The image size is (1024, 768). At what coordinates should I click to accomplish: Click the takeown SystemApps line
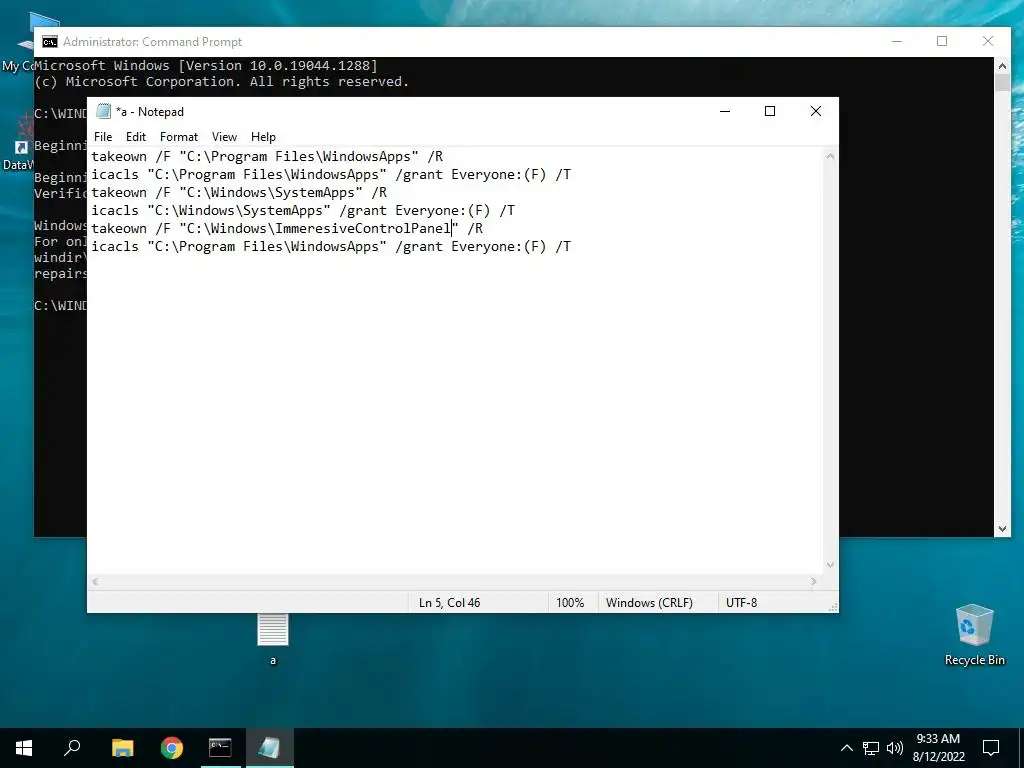(x=239, y=192)
